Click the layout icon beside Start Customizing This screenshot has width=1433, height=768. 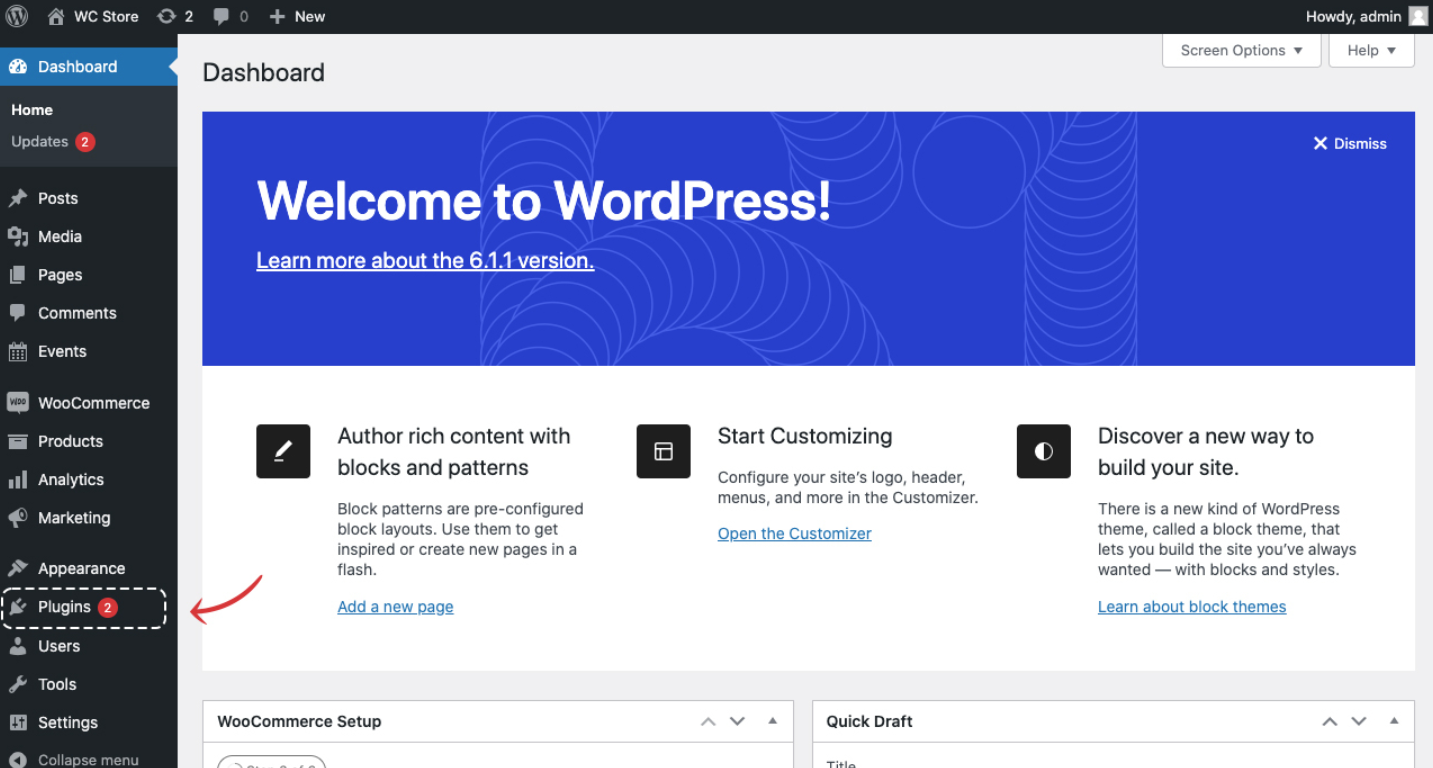click(x=663, y=451)
